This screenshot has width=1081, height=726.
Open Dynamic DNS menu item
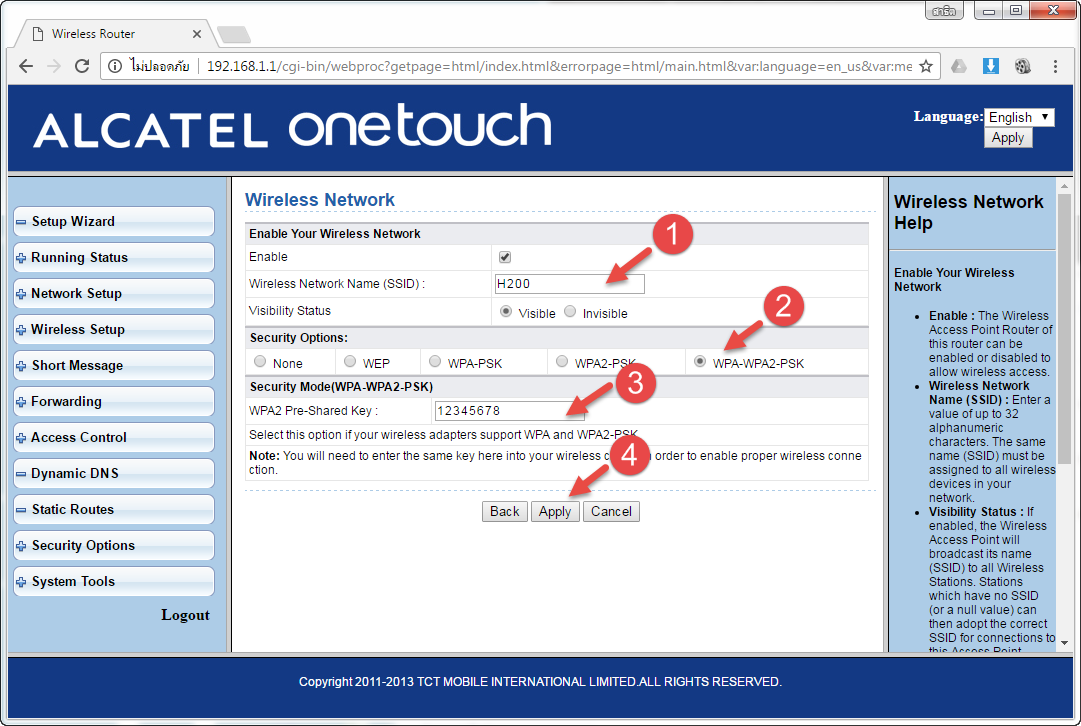coord(114,474)
